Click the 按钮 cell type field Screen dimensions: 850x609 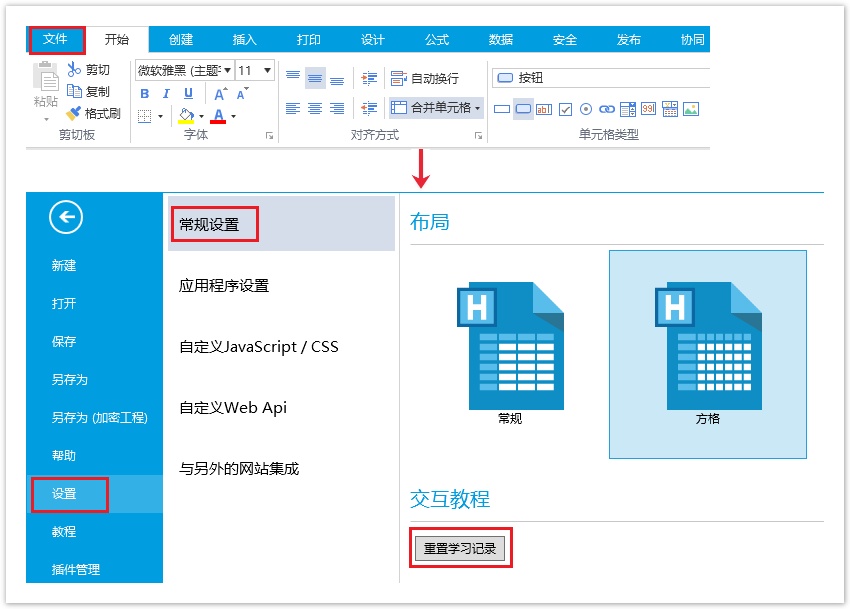pyautogui.click(x=600, y=78)
